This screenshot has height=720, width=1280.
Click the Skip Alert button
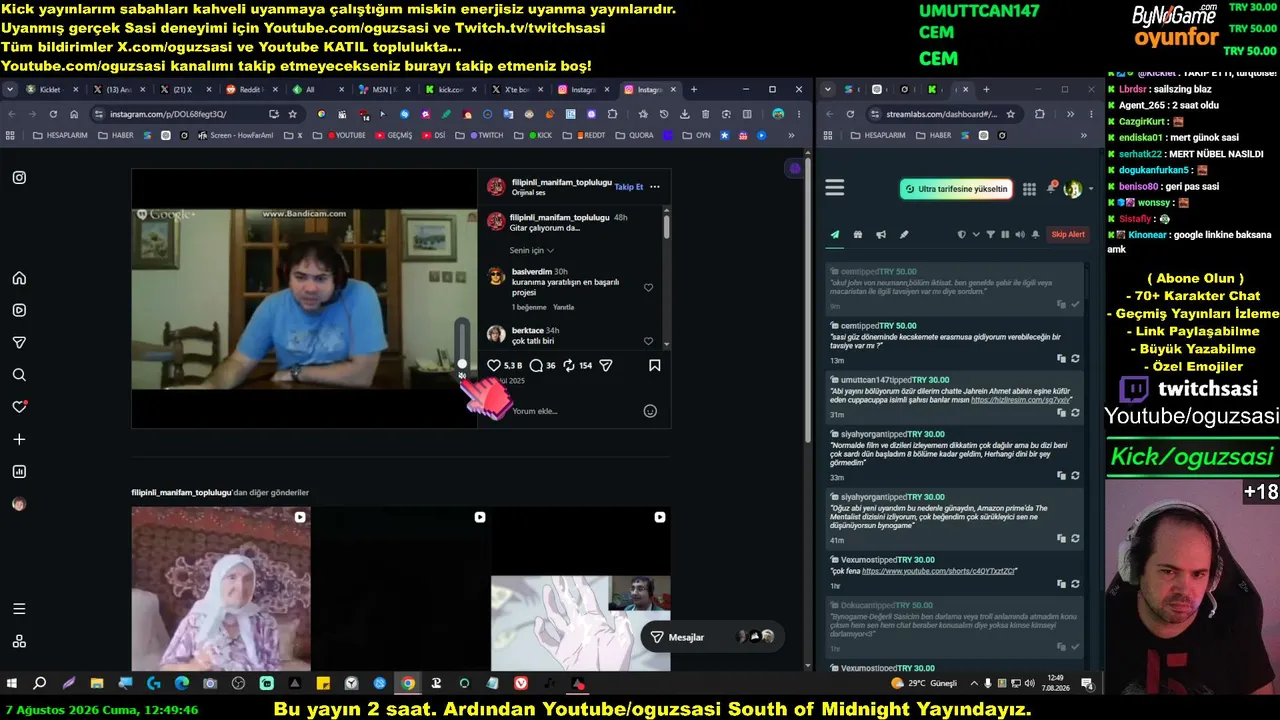pos(1068,235)
